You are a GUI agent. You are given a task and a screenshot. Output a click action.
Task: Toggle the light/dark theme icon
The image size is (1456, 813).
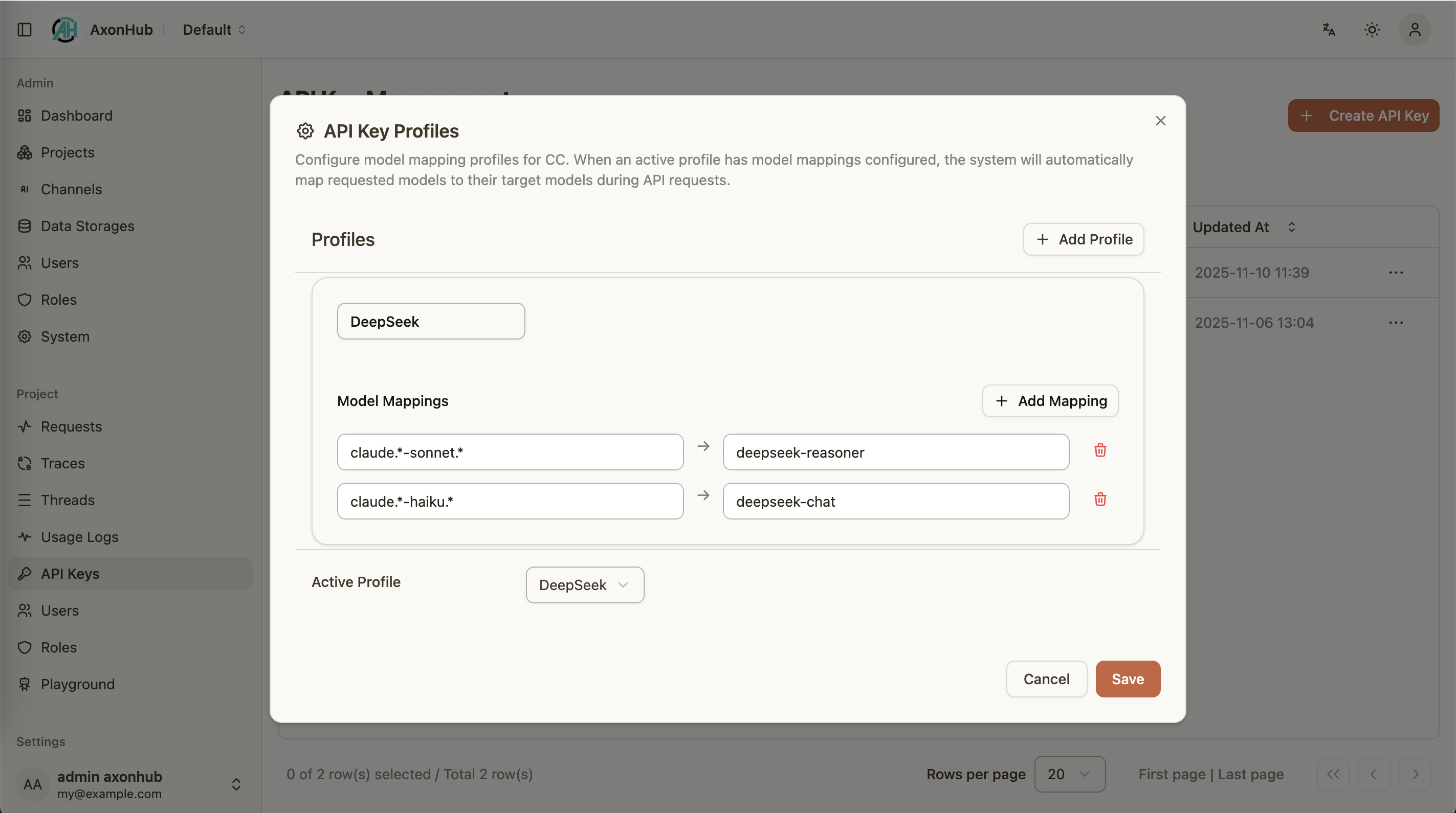[x=1372, y=29]
